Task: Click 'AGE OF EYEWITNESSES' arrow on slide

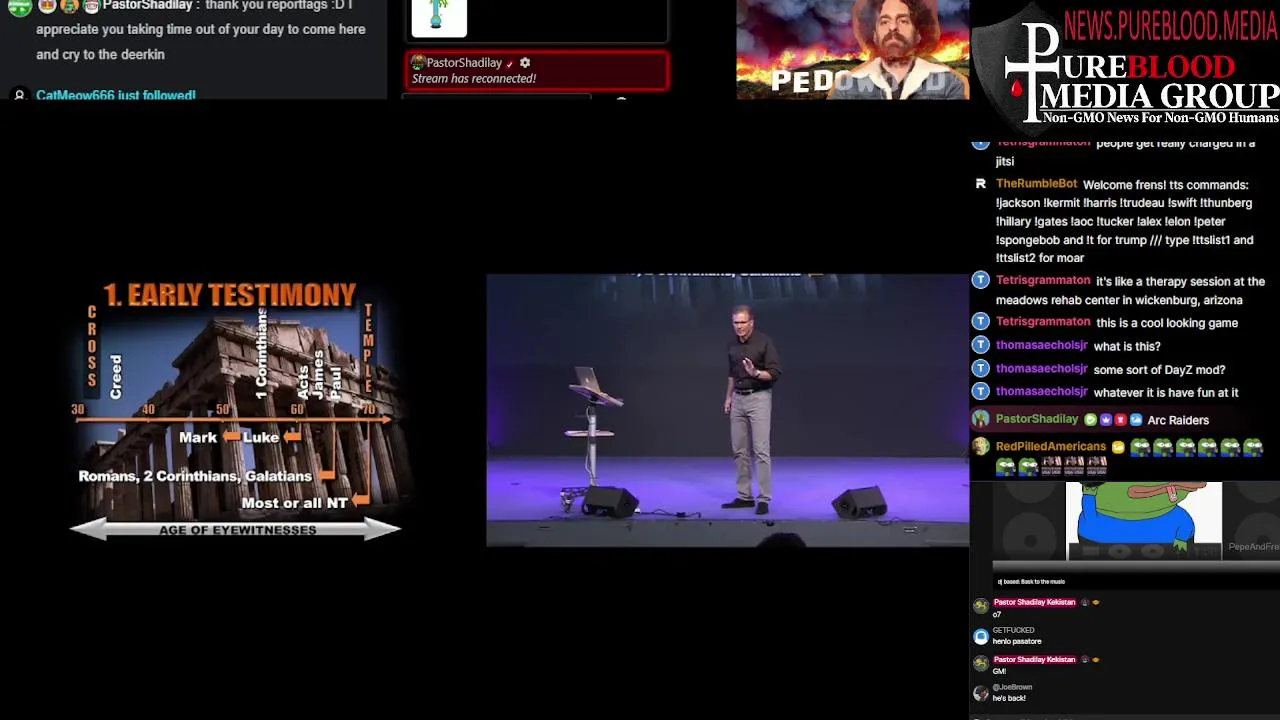Action: pos(235,529)
